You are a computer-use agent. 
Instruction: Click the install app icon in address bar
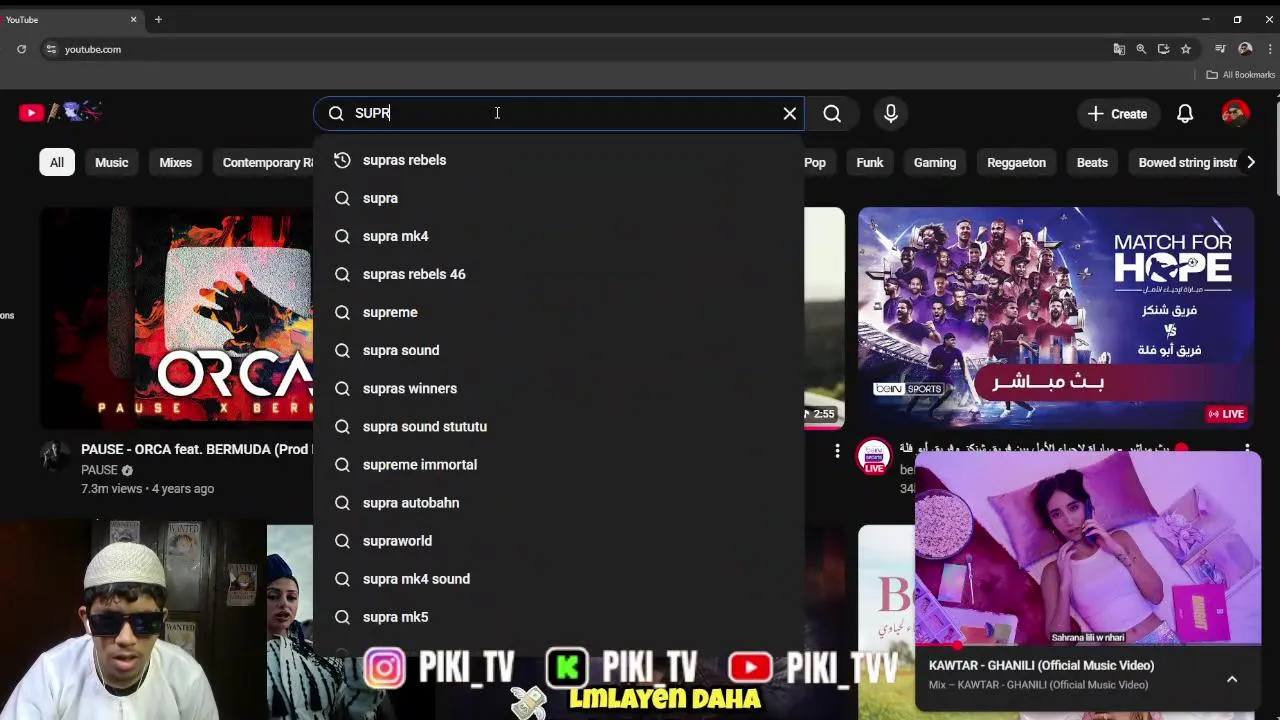(x=1163, y=49)
